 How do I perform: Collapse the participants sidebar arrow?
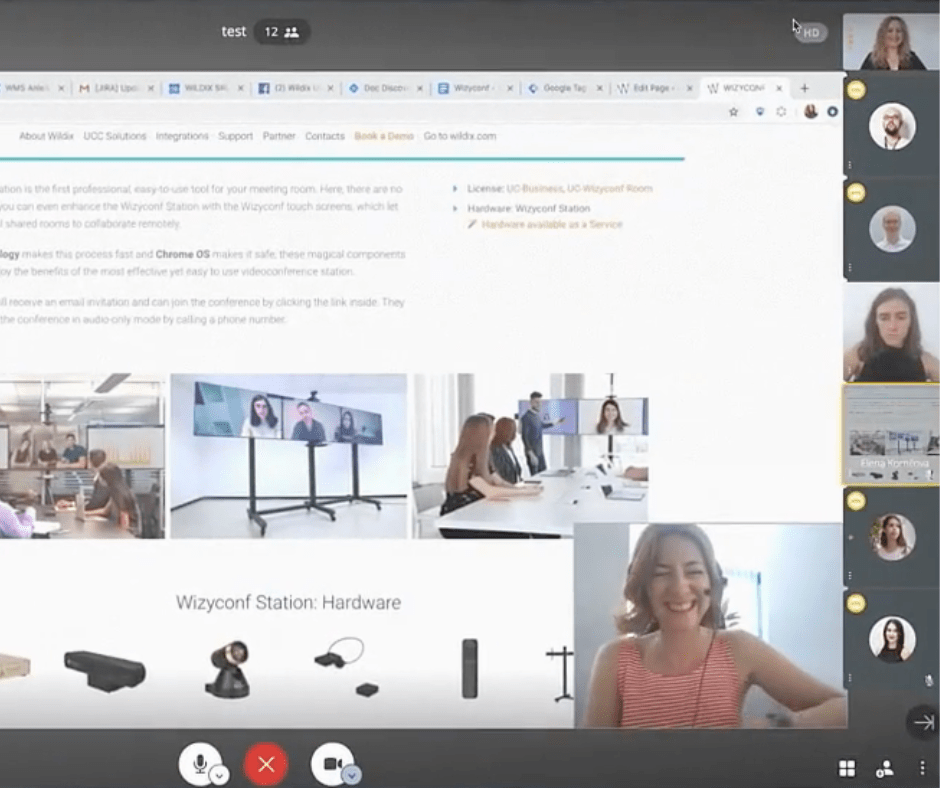923,723
